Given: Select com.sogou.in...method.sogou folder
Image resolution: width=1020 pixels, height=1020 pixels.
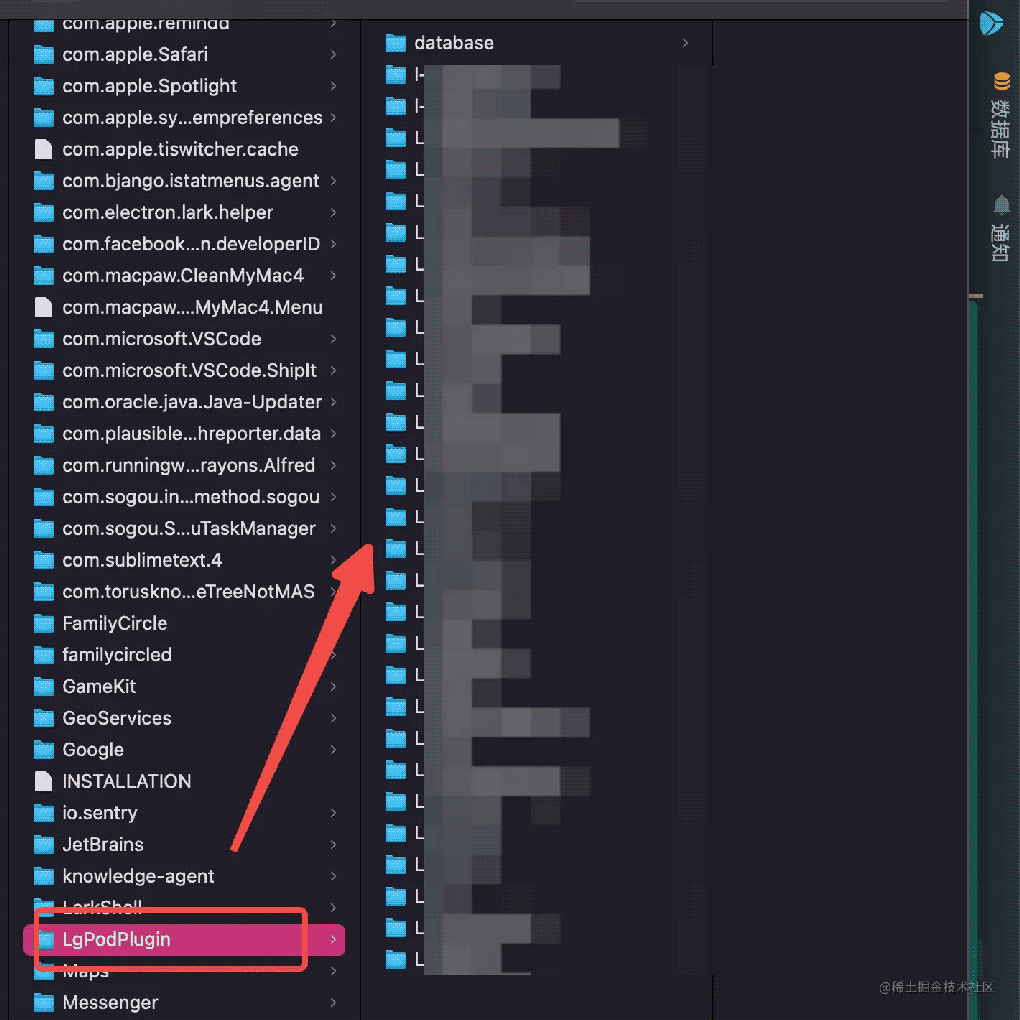Looking at the screenshot, I should click(x=191, y=497).
